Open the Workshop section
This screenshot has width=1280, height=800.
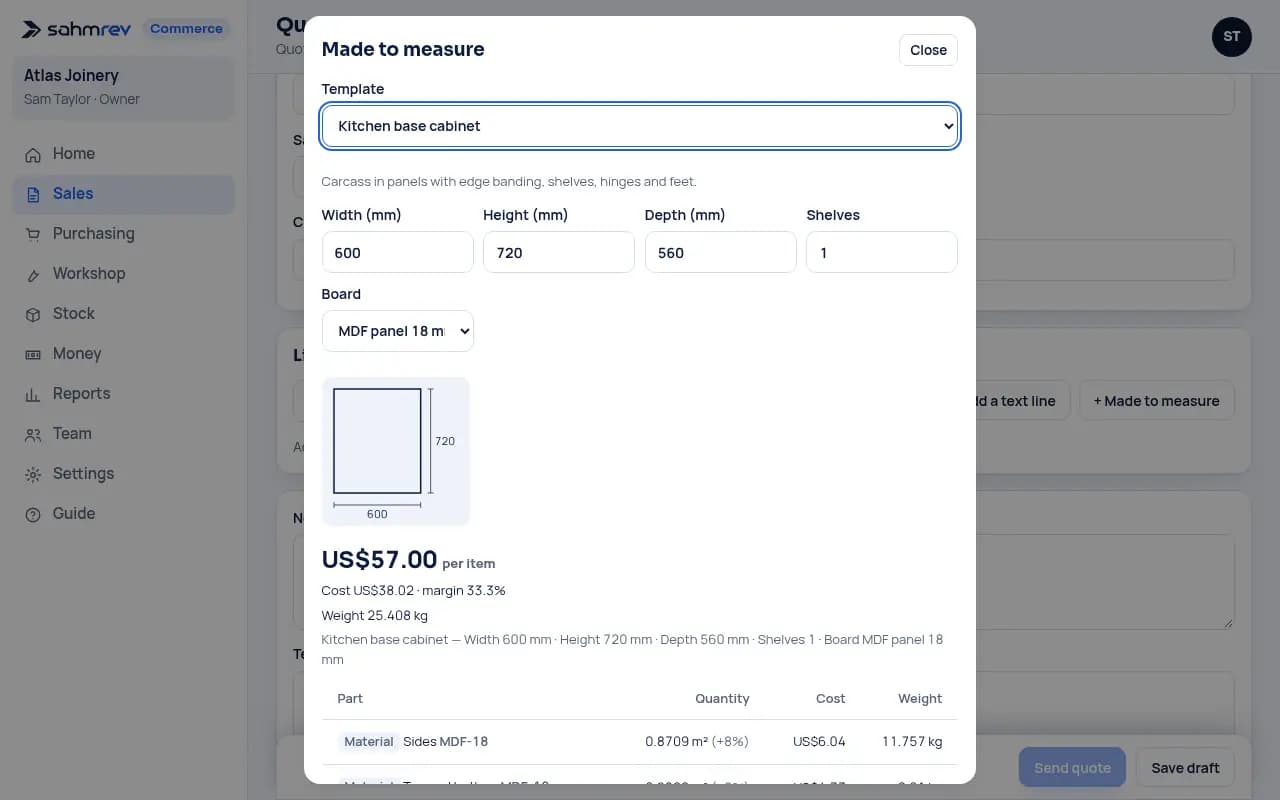point(123,274)
